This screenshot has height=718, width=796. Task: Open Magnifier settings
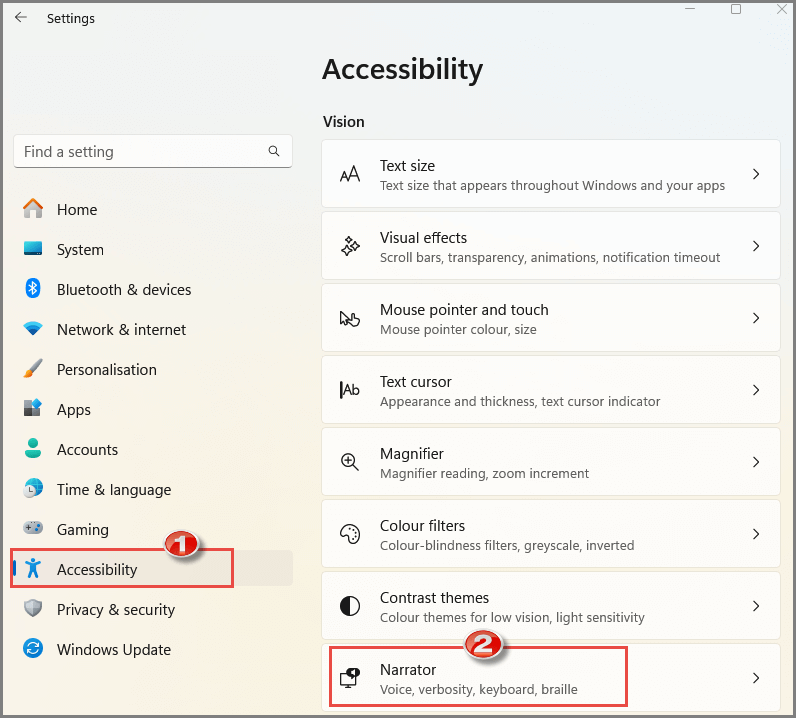[x=551, y=462]
